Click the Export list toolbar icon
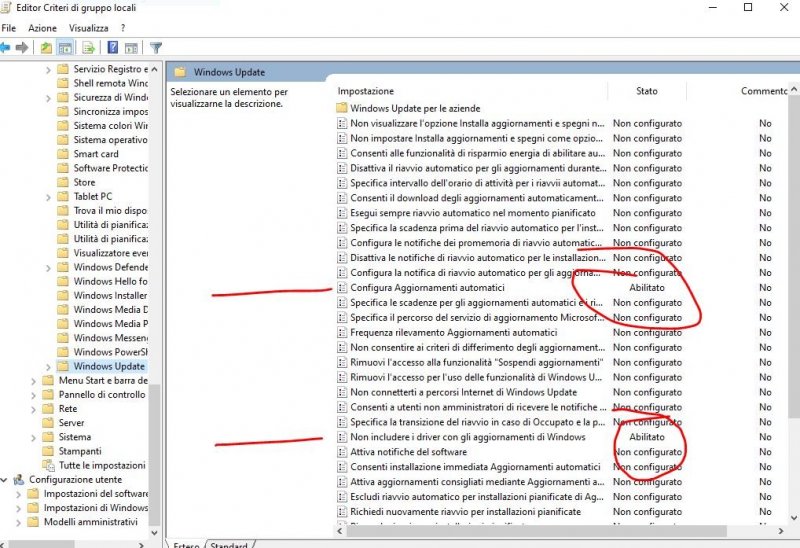The width and height of the screenshot is (800, 548). [89, 48]
